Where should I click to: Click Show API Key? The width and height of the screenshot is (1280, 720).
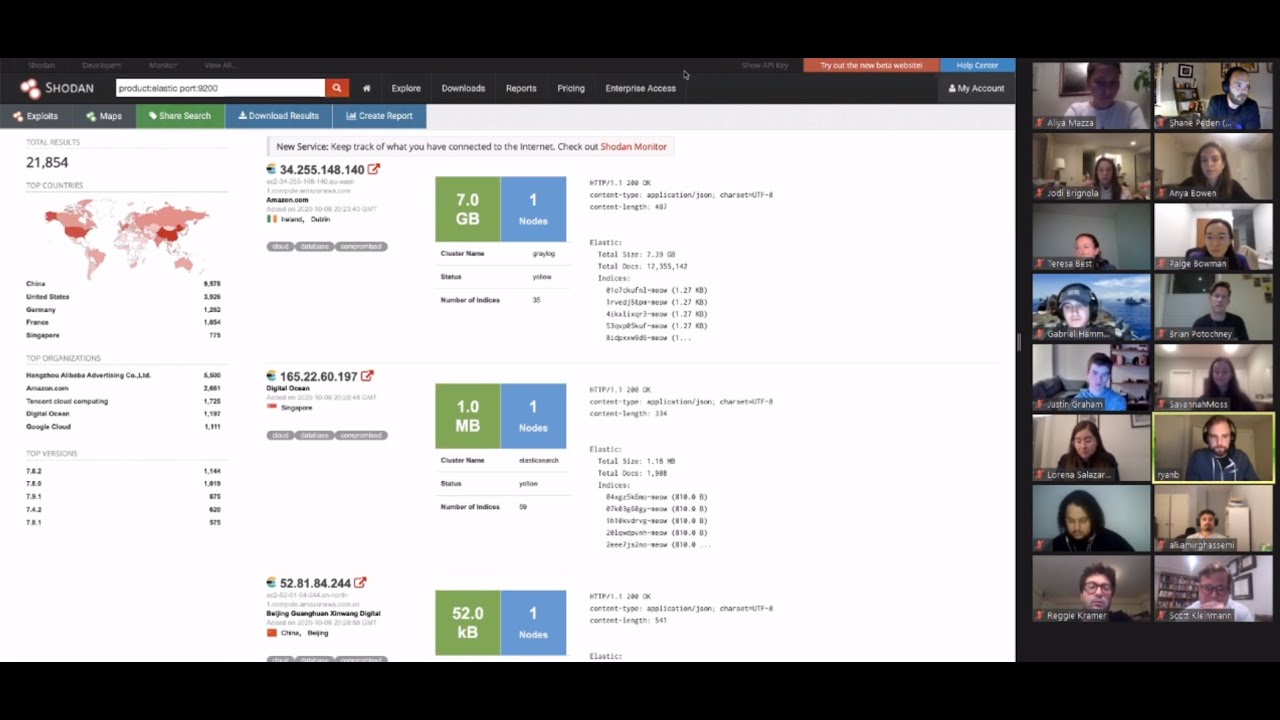[765, 65]
